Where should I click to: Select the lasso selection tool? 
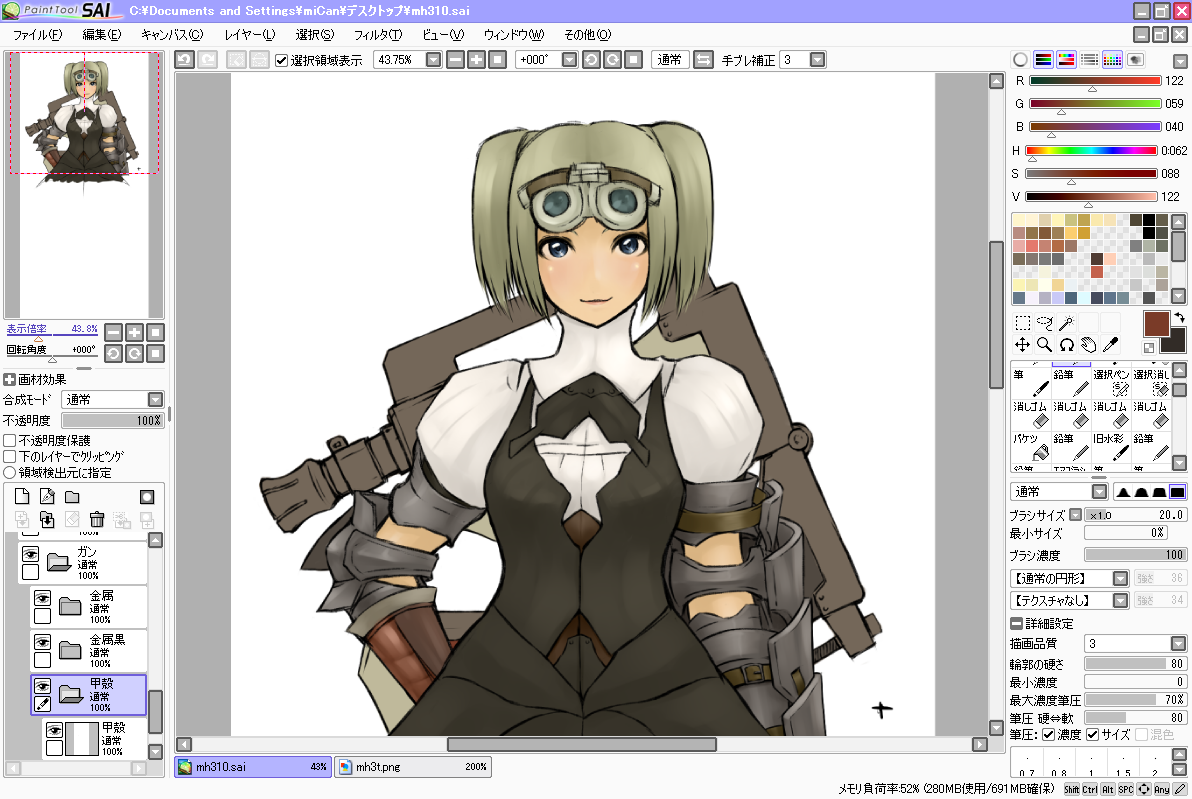(x=1045, y=322)
